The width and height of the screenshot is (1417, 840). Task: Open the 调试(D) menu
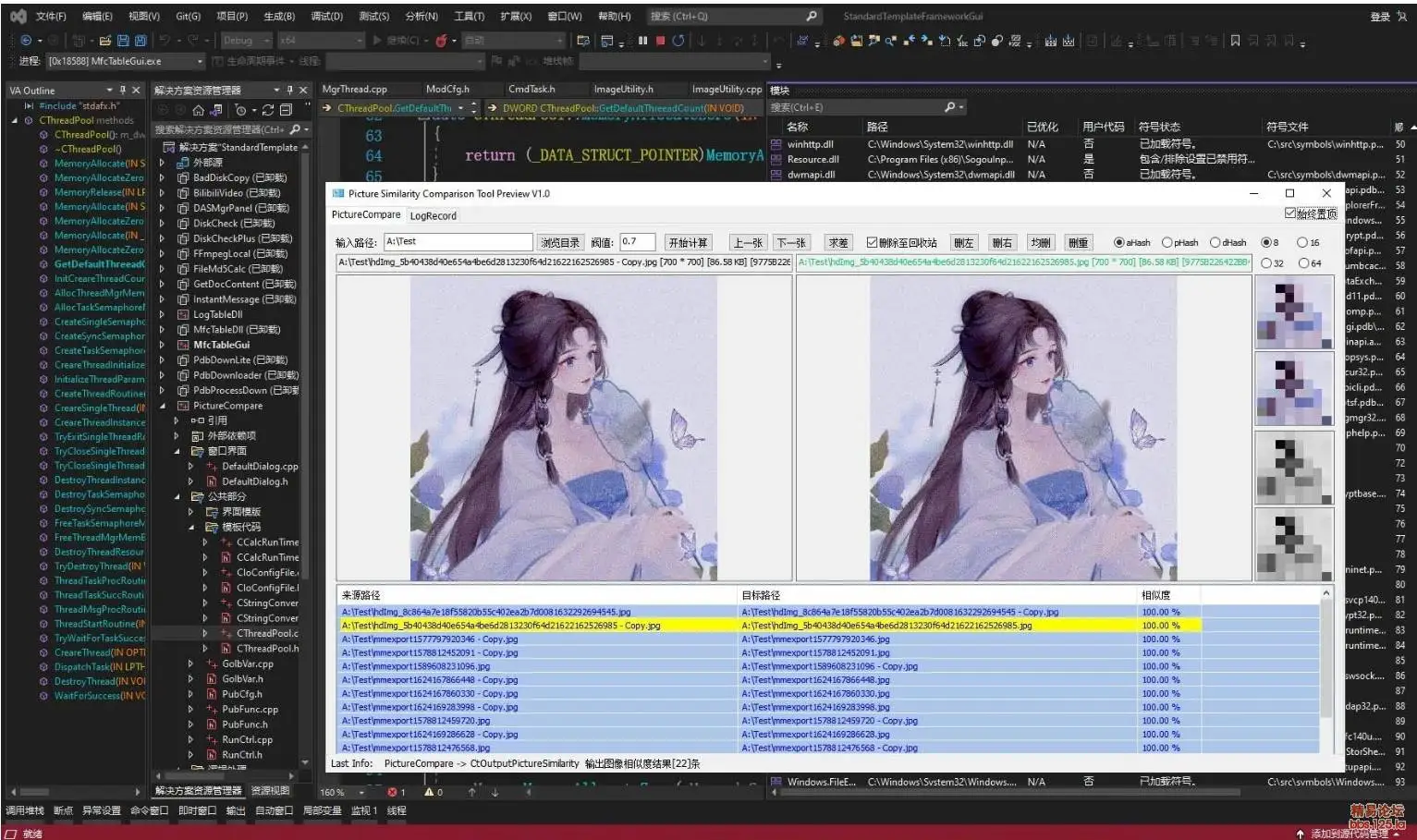326,16
